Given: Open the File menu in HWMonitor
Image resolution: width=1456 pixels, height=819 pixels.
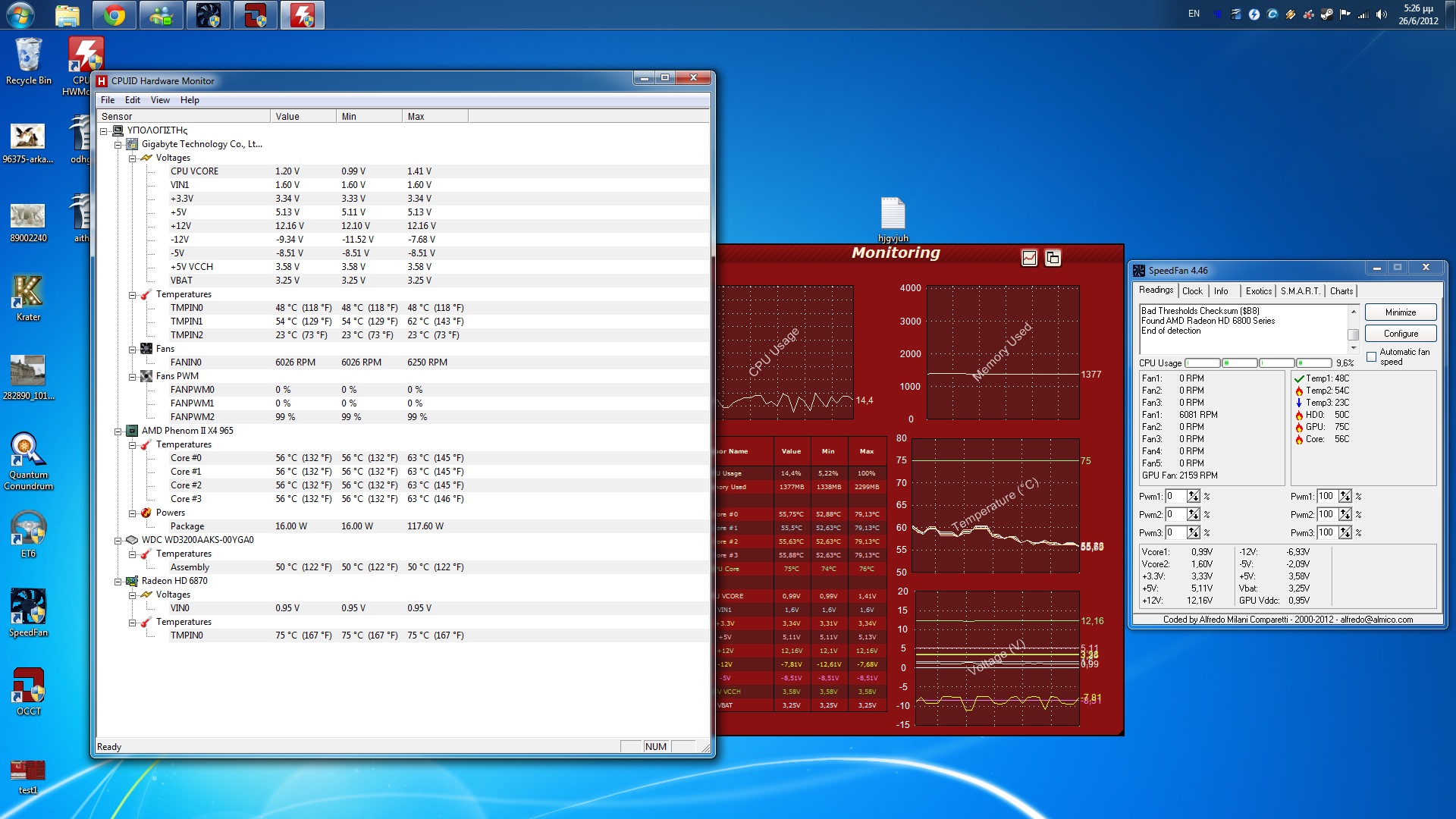Looking at the screenshot, I should [x=108, y=100].
